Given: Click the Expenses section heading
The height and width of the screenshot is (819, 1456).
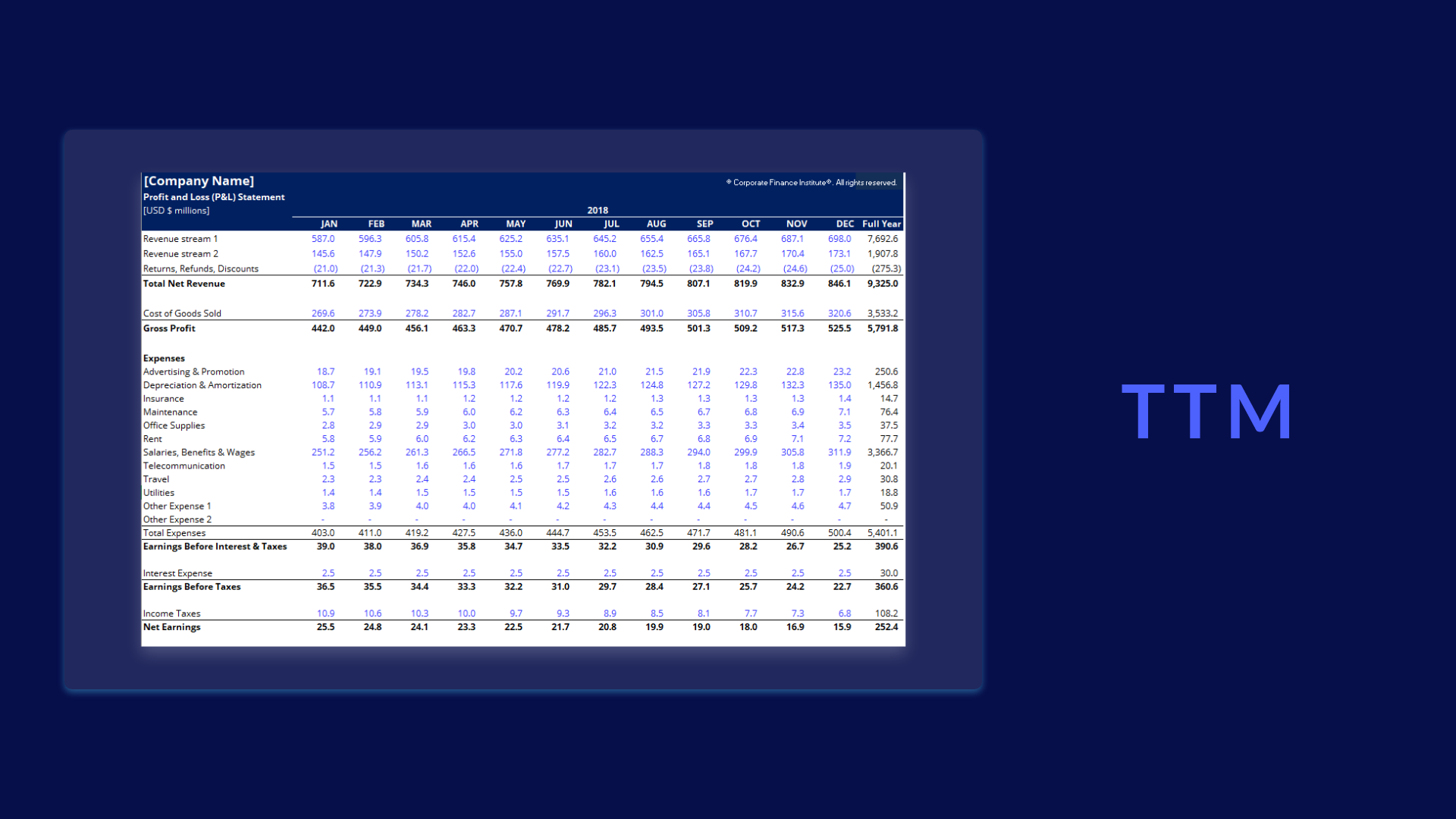Looking at the screenshot, I should pos(164,358).
